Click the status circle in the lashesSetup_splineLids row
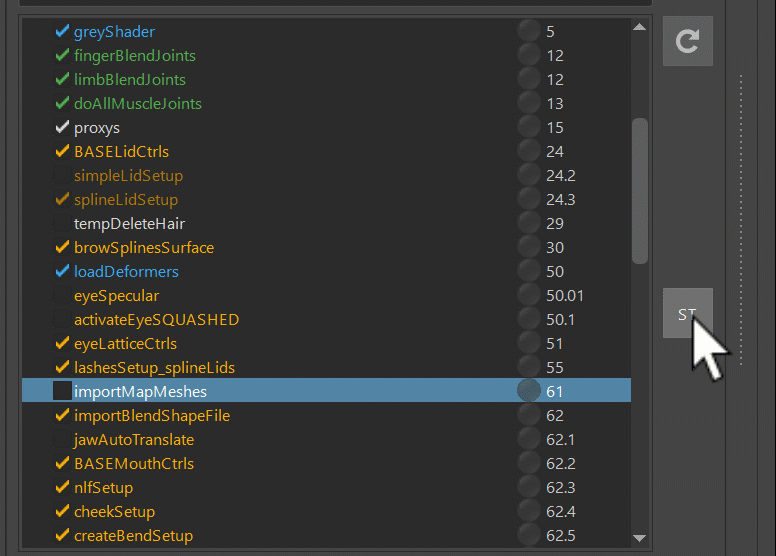 point(529,367)
